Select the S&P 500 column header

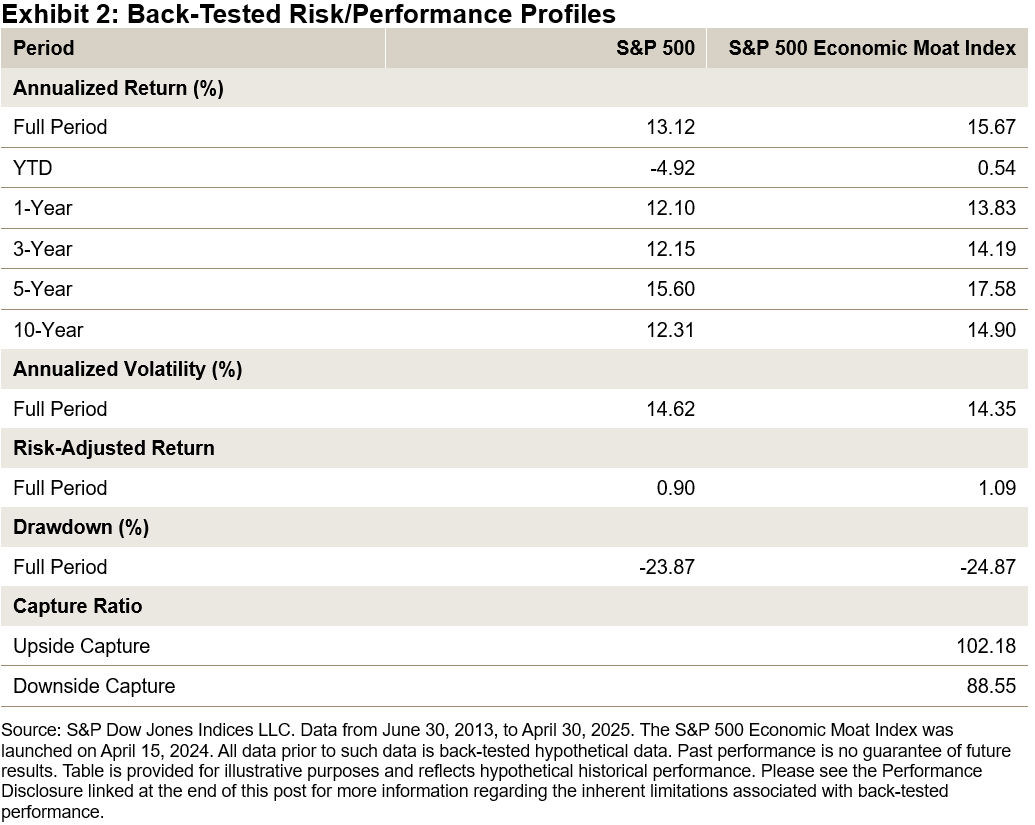tap(655, 48)
